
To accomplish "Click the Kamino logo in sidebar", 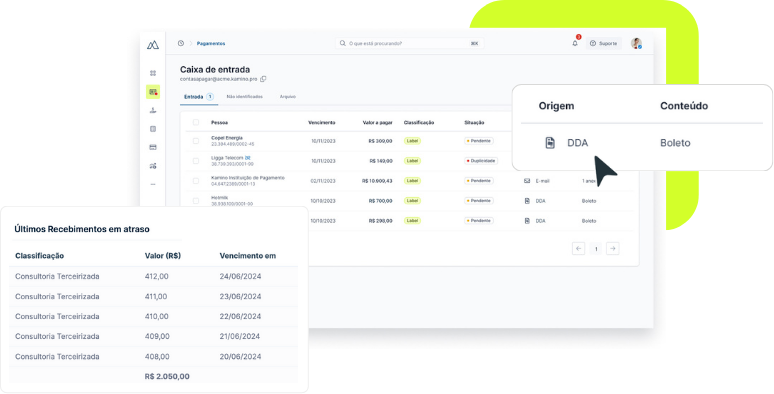I will point(153,44).
